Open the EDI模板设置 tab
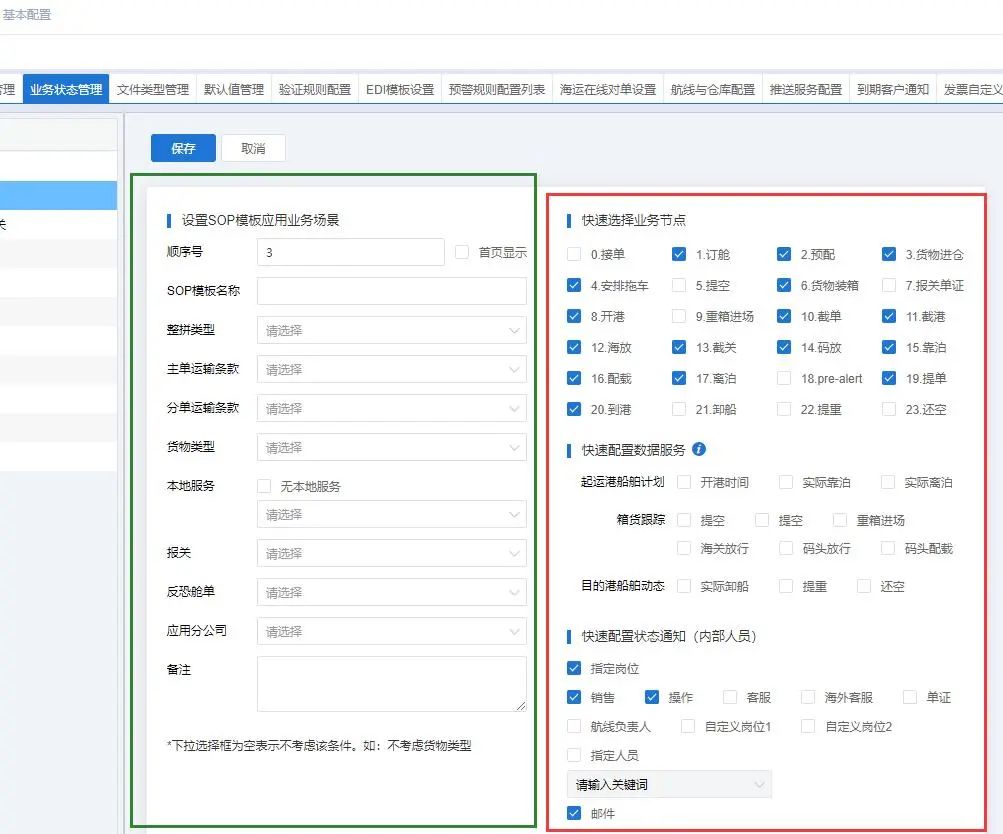The width and height of the screenshot is (1003, 834). 400,89
